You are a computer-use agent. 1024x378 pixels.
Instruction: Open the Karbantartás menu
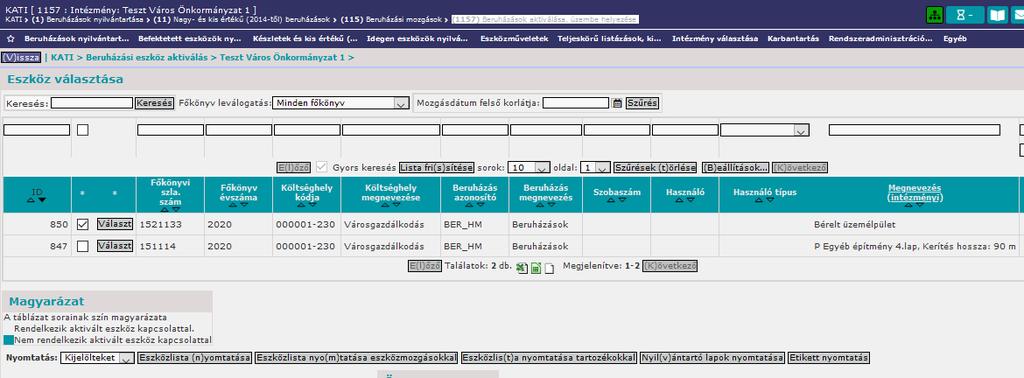click(x=793, y=39)
